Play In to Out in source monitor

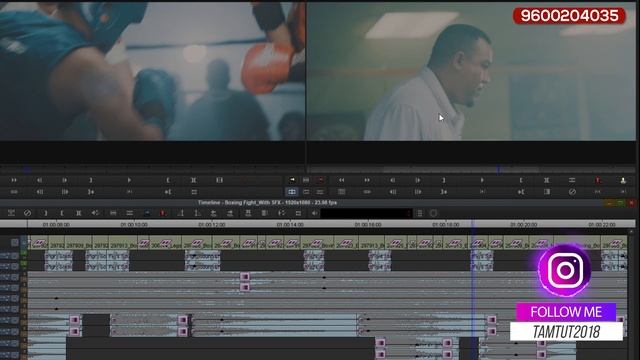point(129,192)
